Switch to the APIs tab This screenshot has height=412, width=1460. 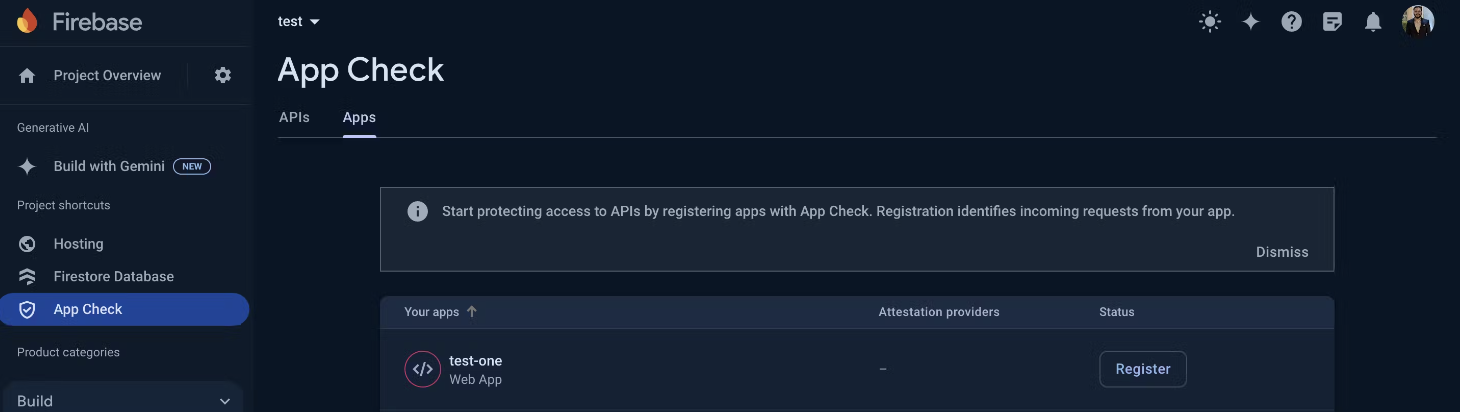click(x=294, y=117)
